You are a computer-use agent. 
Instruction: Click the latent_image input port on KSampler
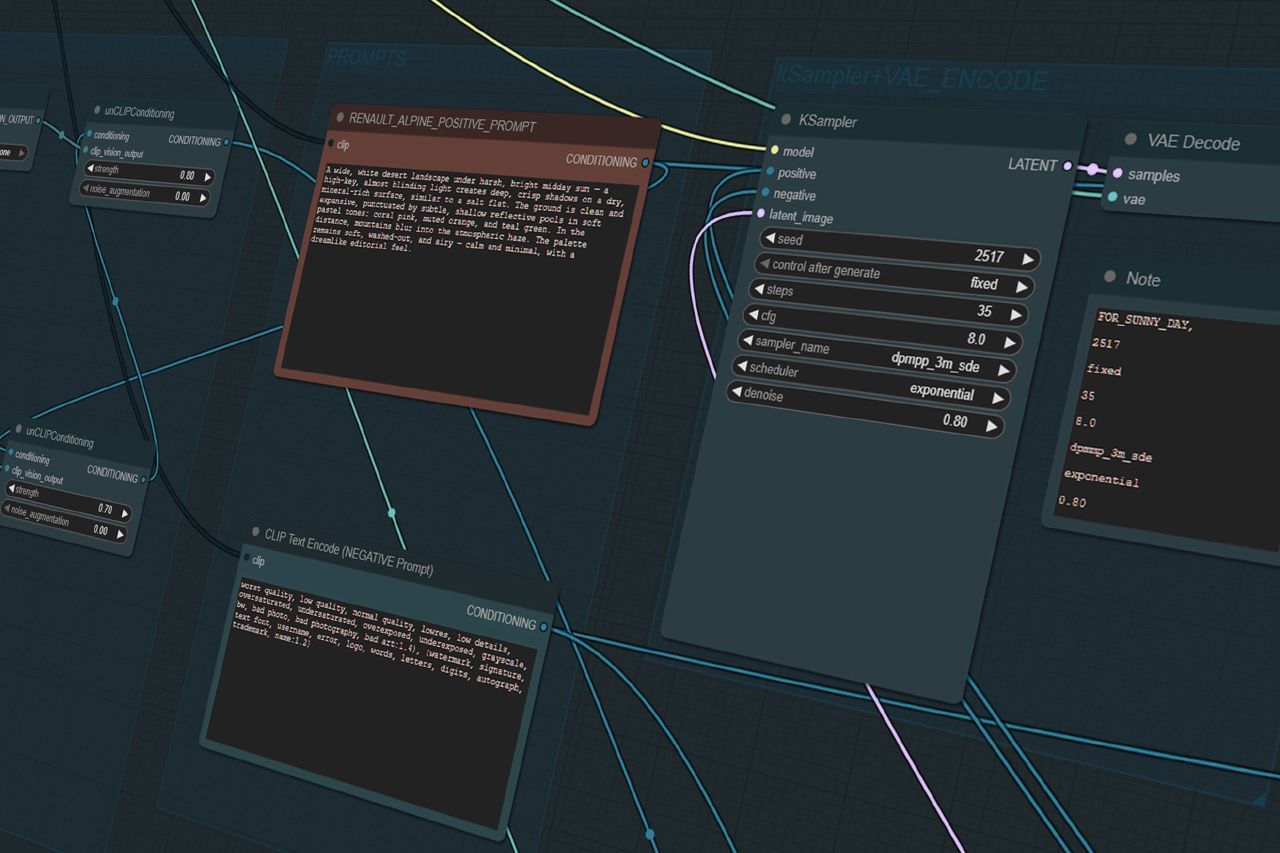[x=760, y=214]
